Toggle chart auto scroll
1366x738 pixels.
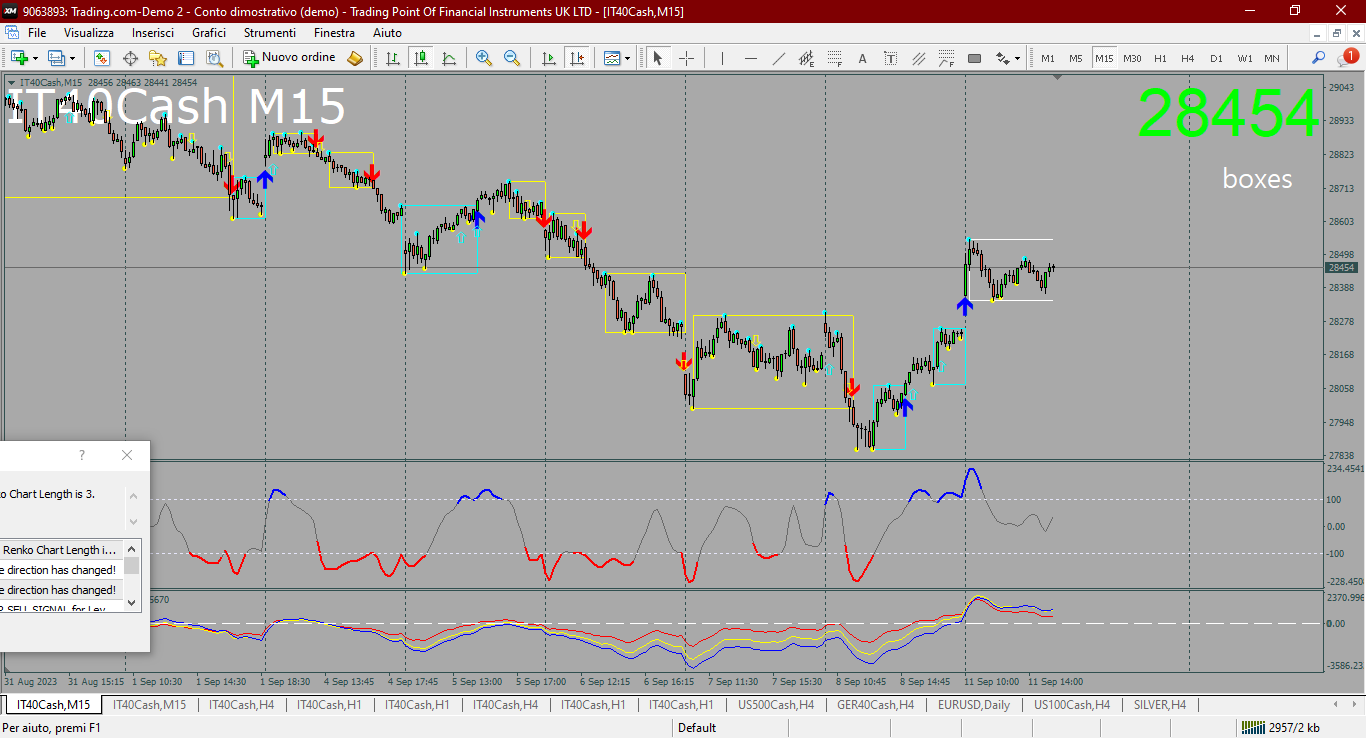[548, 58]
